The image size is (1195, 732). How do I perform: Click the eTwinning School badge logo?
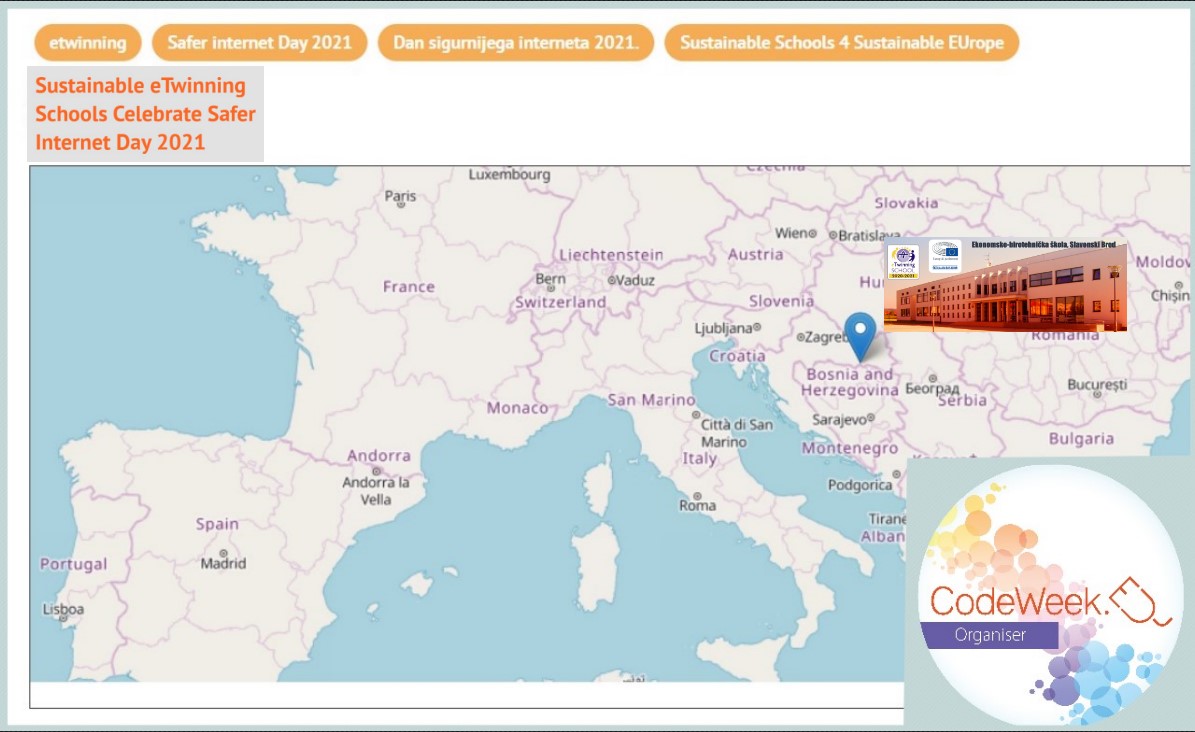pyautogui.click(x=904, y=262)
